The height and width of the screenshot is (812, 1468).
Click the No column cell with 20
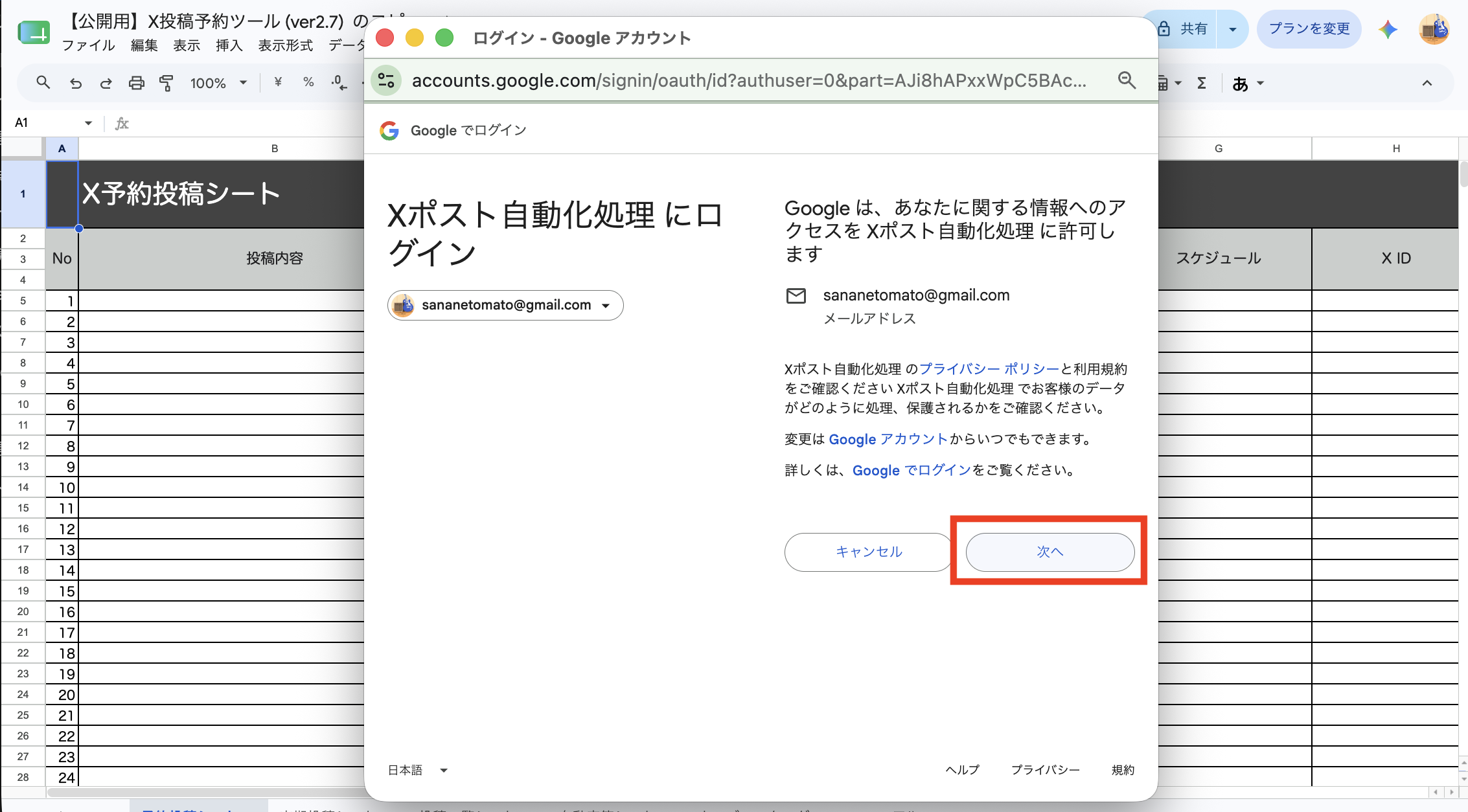[62, 695]
